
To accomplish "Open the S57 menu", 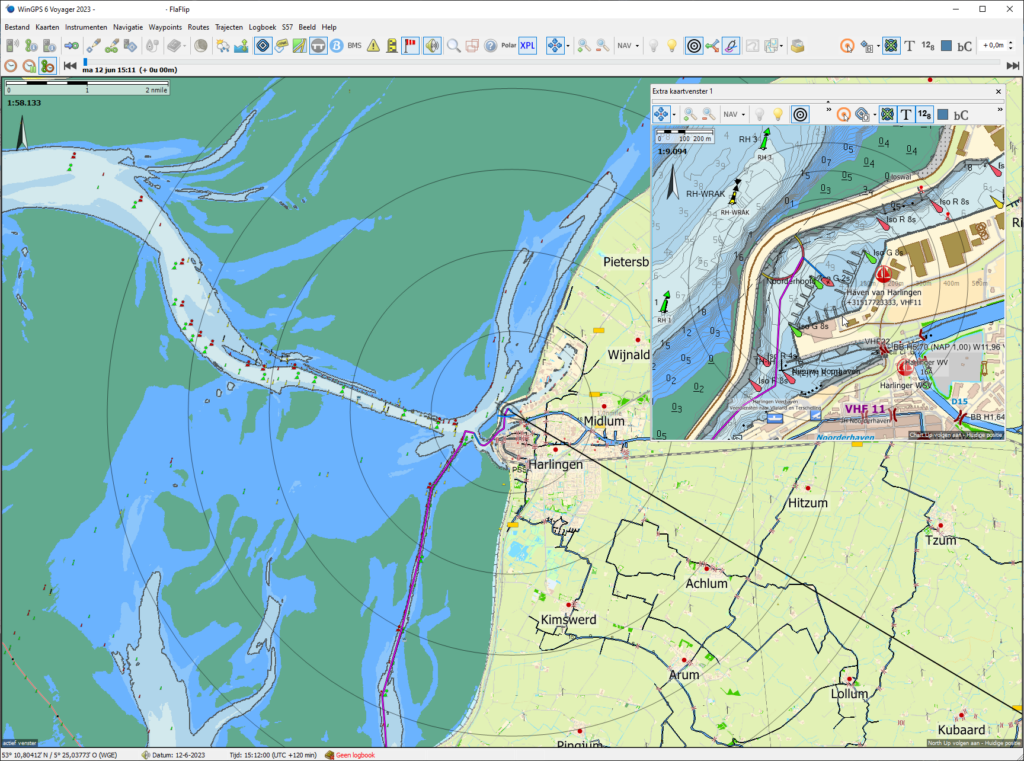I will pyautogui.click(x=287, y=27).
